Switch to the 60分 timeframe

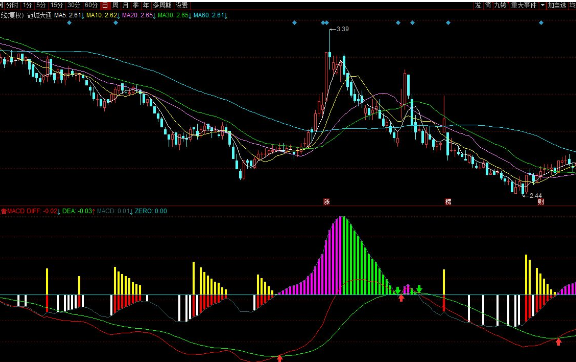tap(91, 5)
